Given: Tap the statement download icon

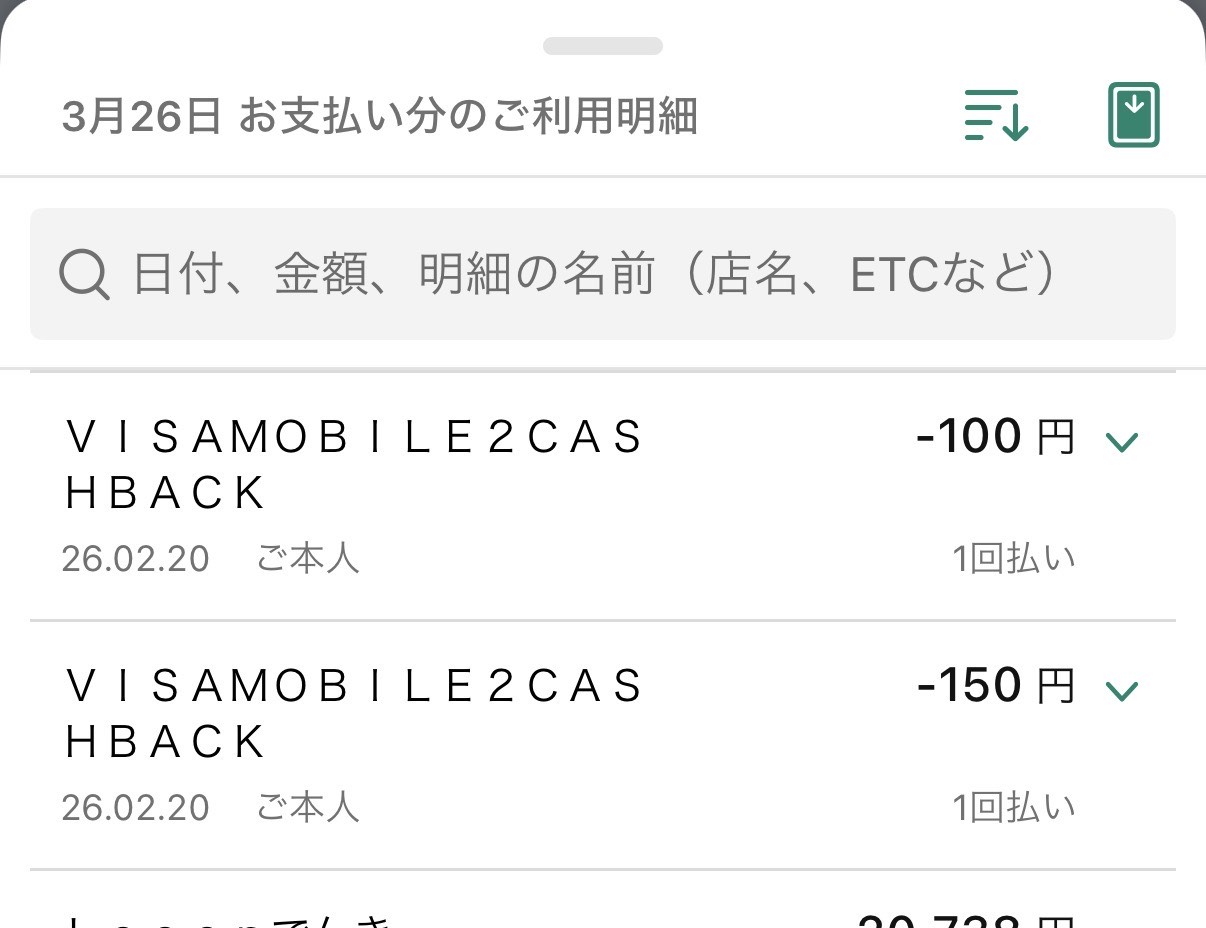Looking at the screenshot, I should pos(1133,115).
